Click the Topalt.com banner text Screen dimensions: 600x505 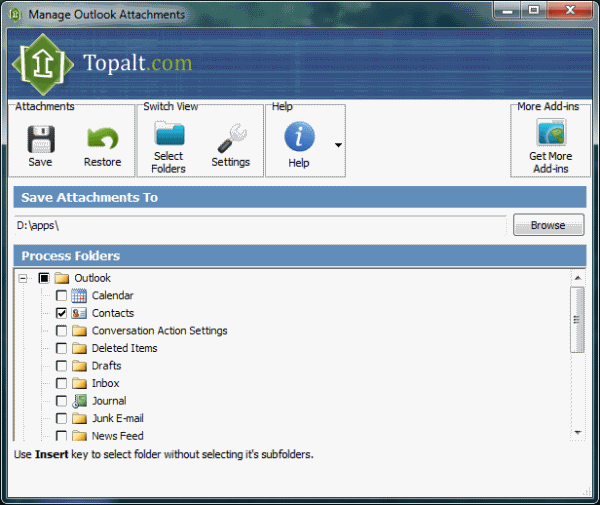pos(138,63)
